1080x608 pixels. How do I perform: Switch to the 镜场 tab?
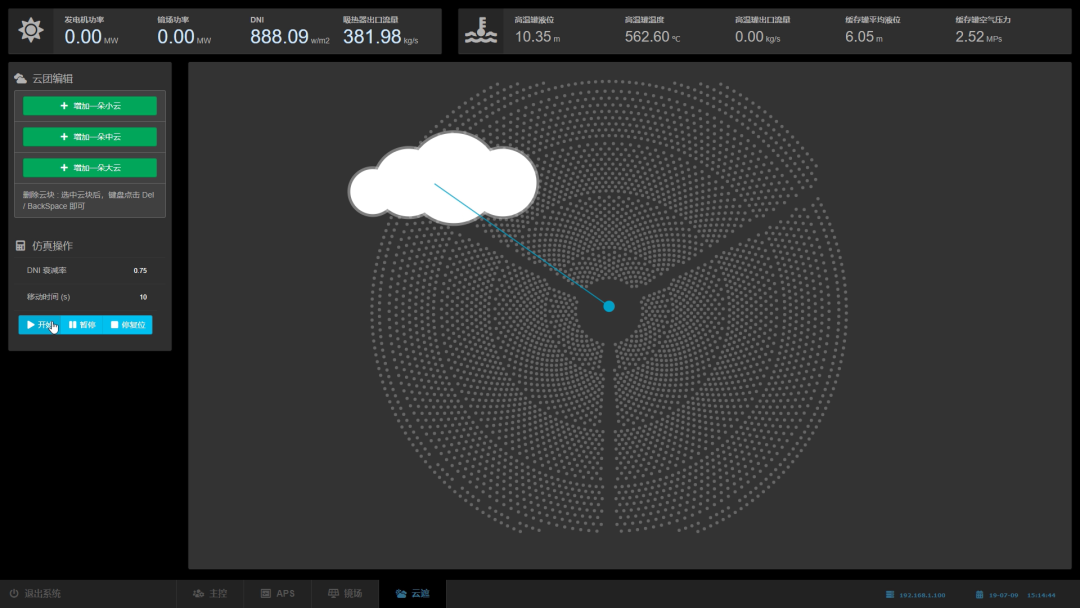[345, 594]
